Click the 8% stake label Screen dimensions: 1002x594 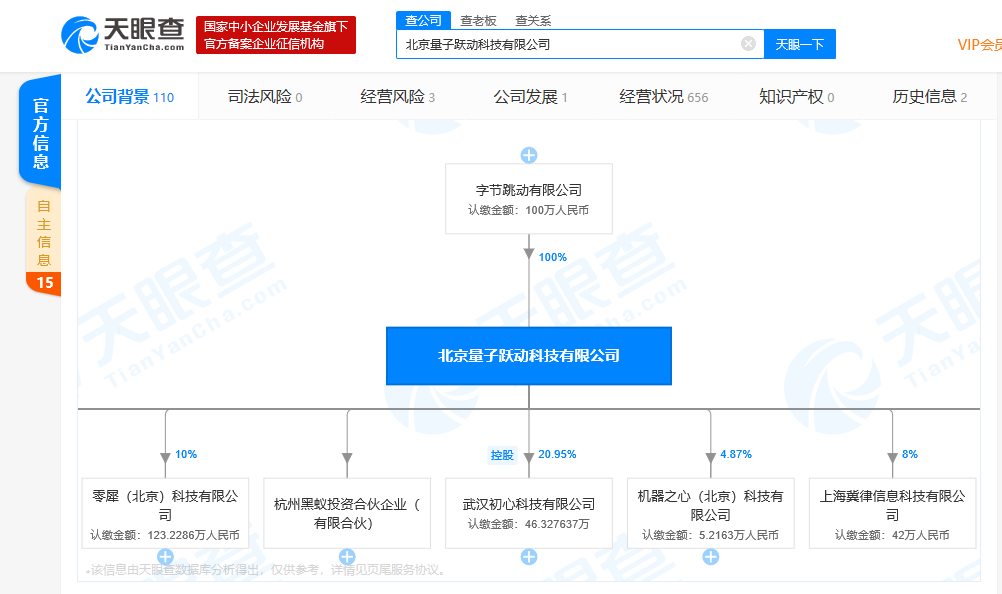910,454
